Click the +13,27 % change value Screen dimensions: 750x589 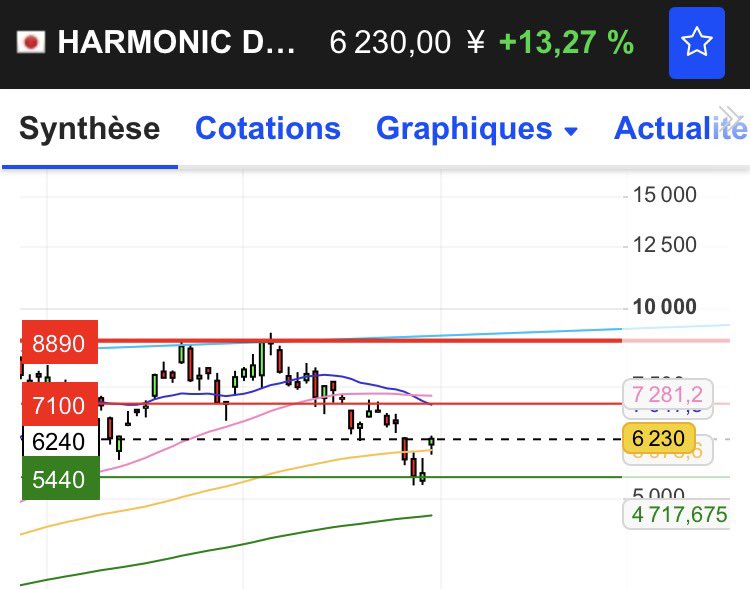click(x=566, y=42)
